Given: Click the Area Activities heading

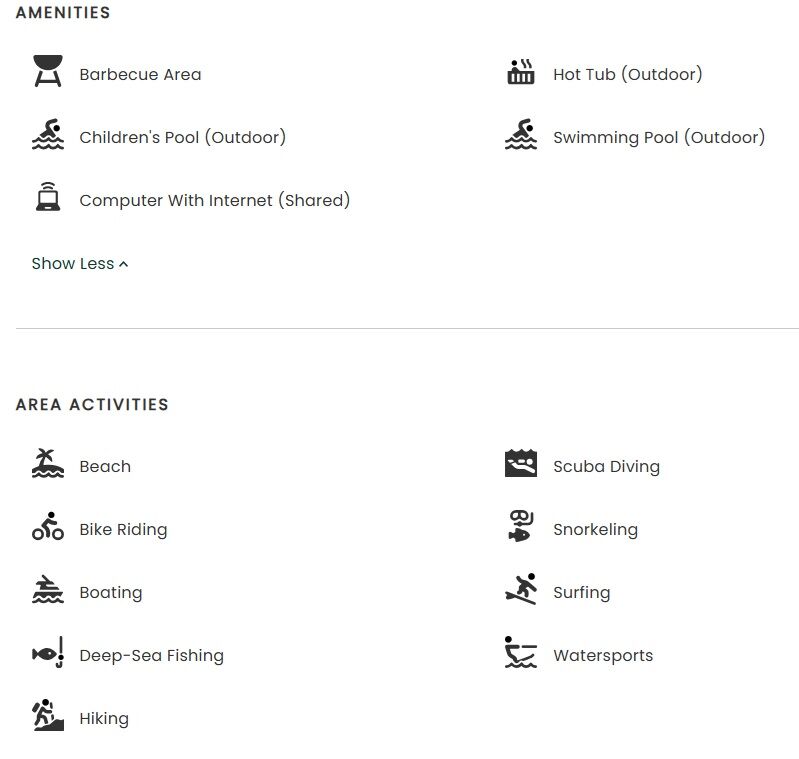Looking at the screenshot, I should click(x=92, y=405).
